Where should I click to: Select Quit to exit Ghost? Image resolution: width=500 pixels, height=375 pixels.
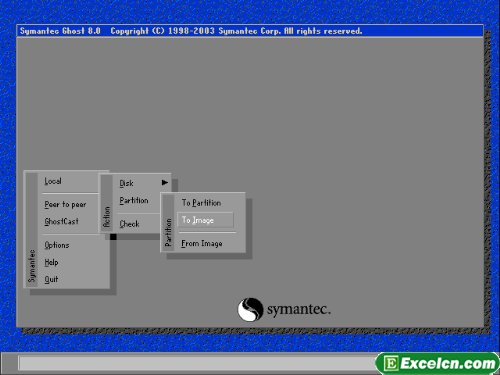tap(51, 279)
